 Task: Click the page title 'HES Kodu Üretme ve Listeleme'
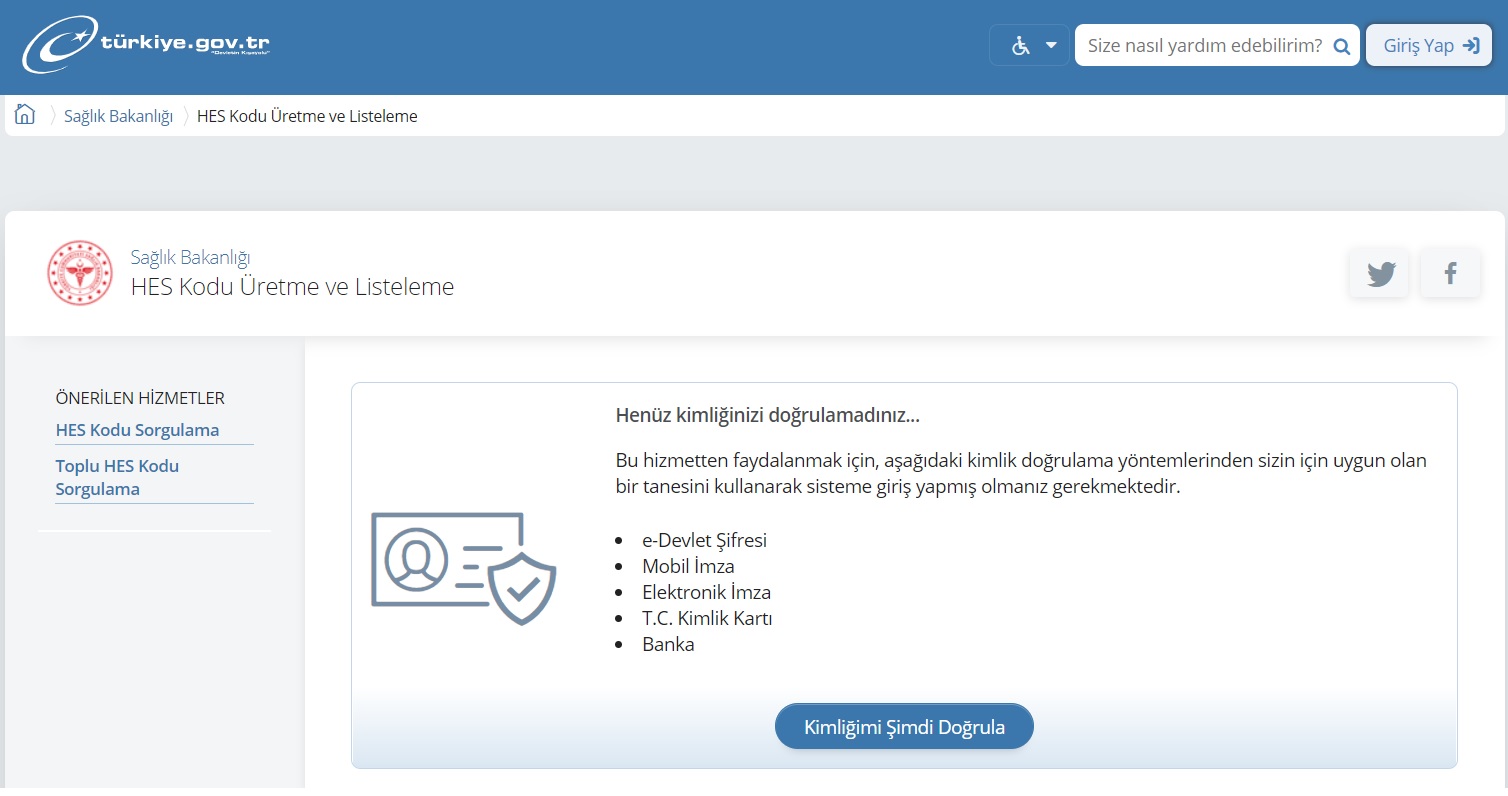292,287
